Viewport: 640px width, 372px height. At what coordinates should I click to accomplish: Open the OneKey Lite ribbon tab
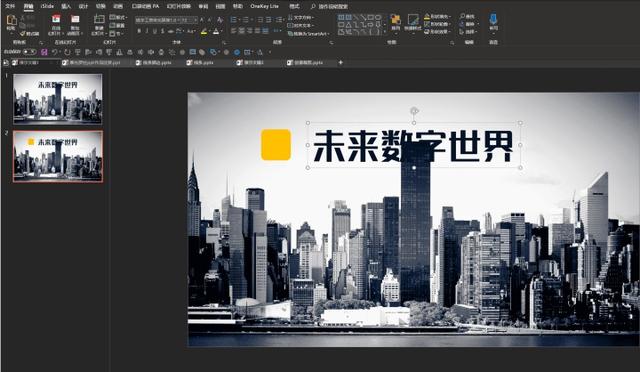(x=264, y=6)
